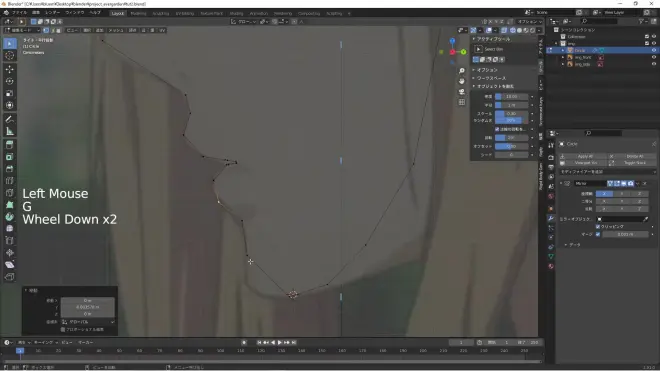
Task: Open the orientation dropdown in operator panel
Action: 88,322
